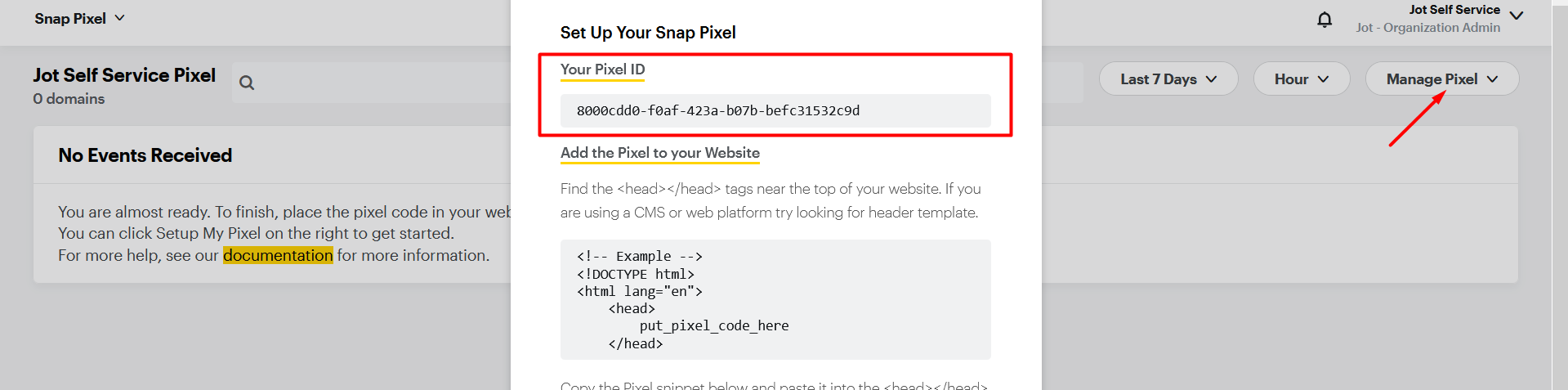Focus the search field beside the pixel title
The height and width of the screenshot is (390, 1568).
[x=372, y=83]
